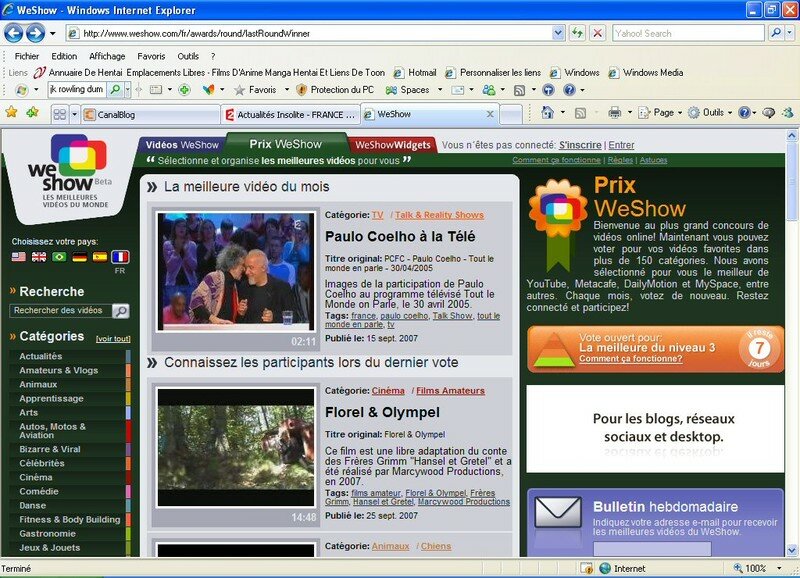Select the Spain flag
The image size is (800, 578).
(100, 257)
